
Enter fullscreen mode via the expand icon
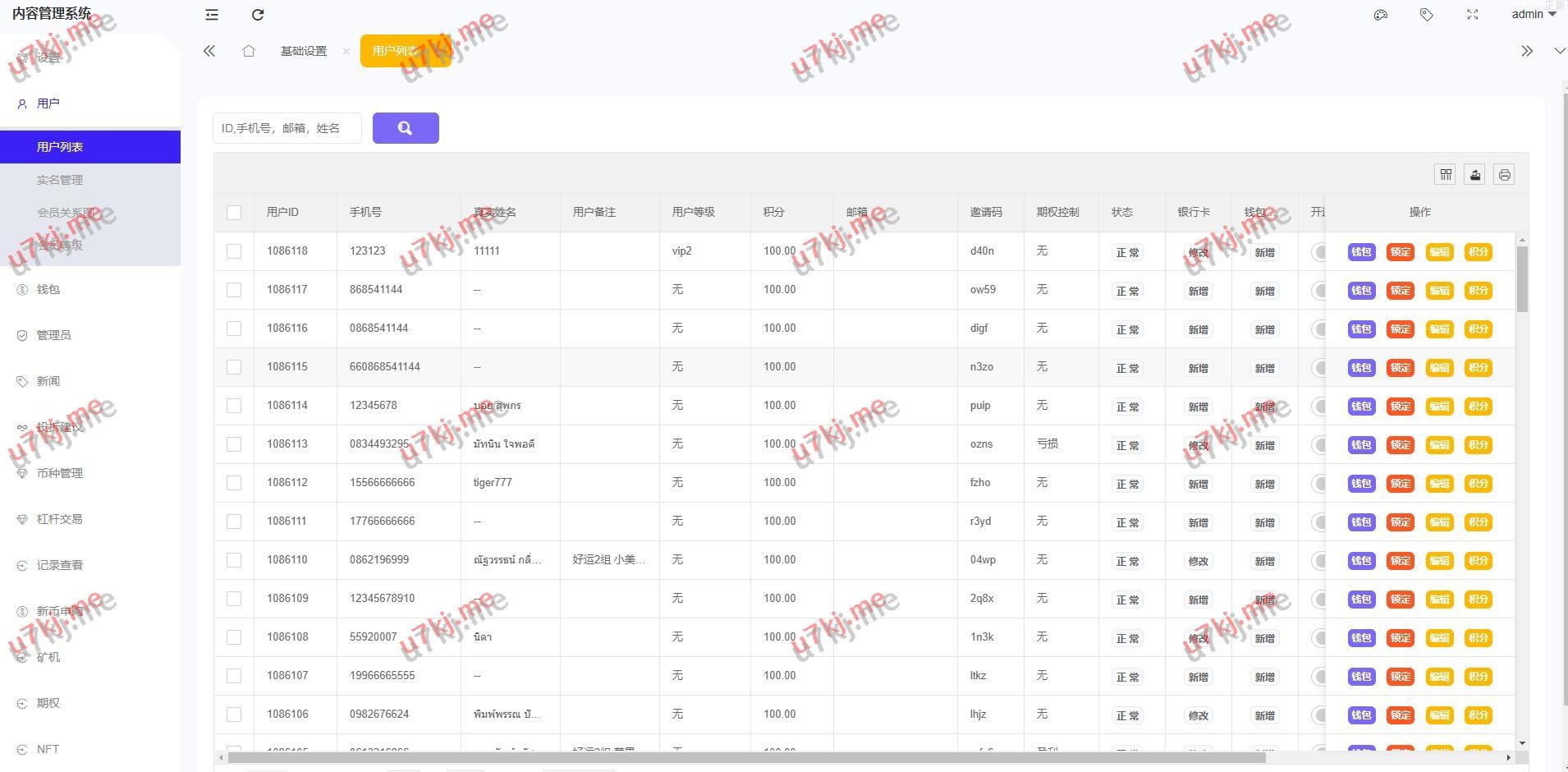[x=1473, y=15]
